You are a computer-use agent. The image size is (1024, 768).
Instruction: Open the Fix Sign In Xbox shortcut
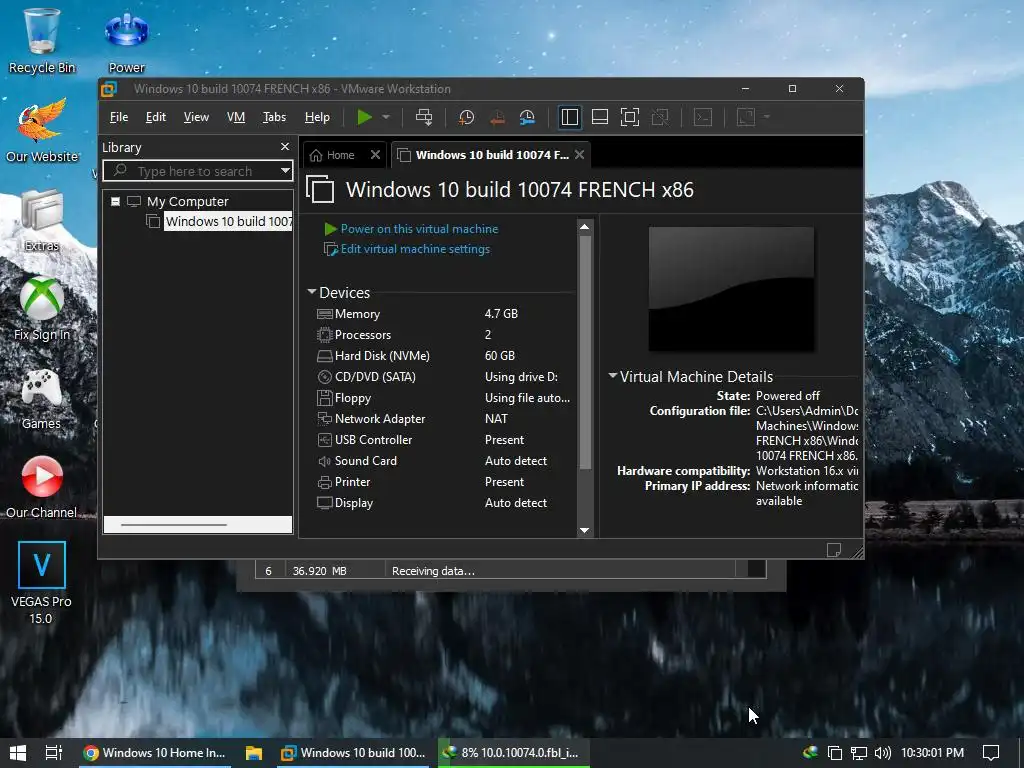[42, 308]
